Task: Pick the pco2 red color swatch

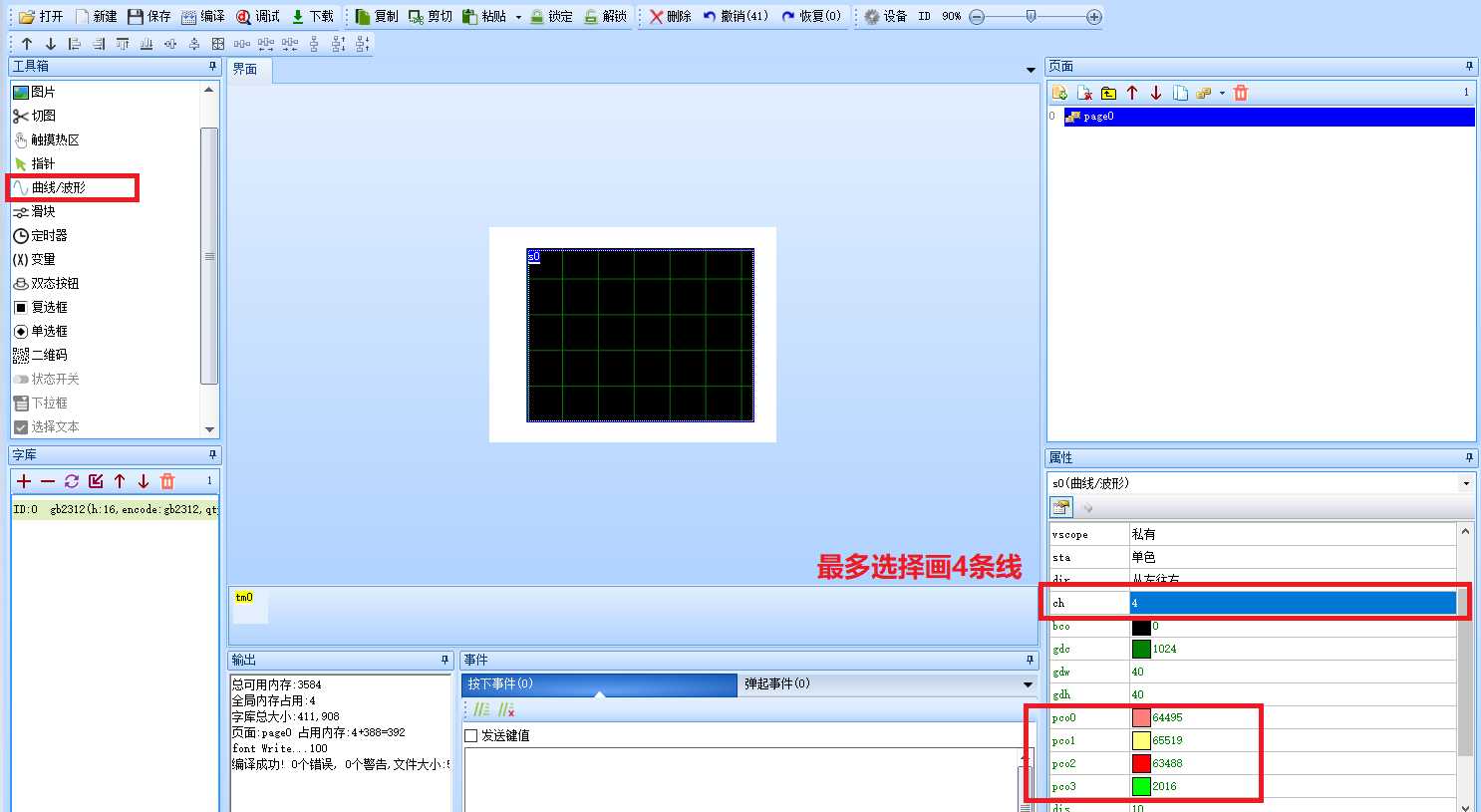Action: coord(1141,763)
